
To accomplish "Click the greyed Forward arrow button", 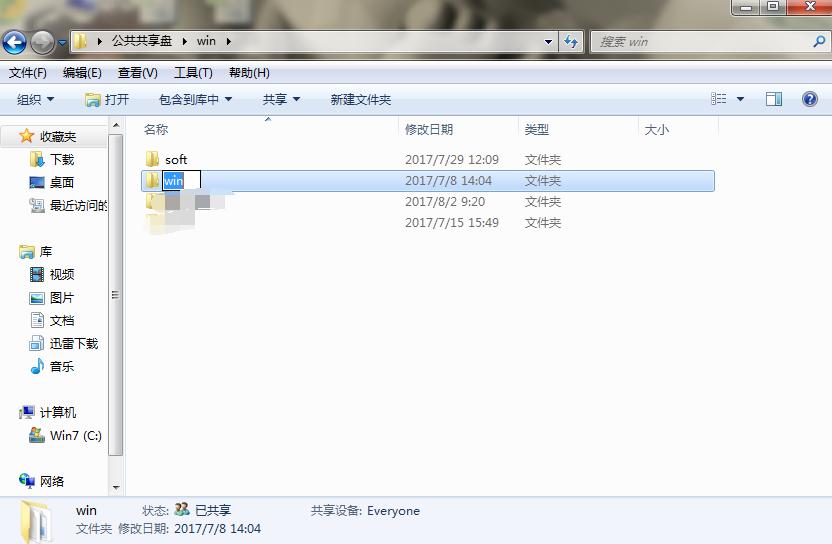I will coord(42,42).
